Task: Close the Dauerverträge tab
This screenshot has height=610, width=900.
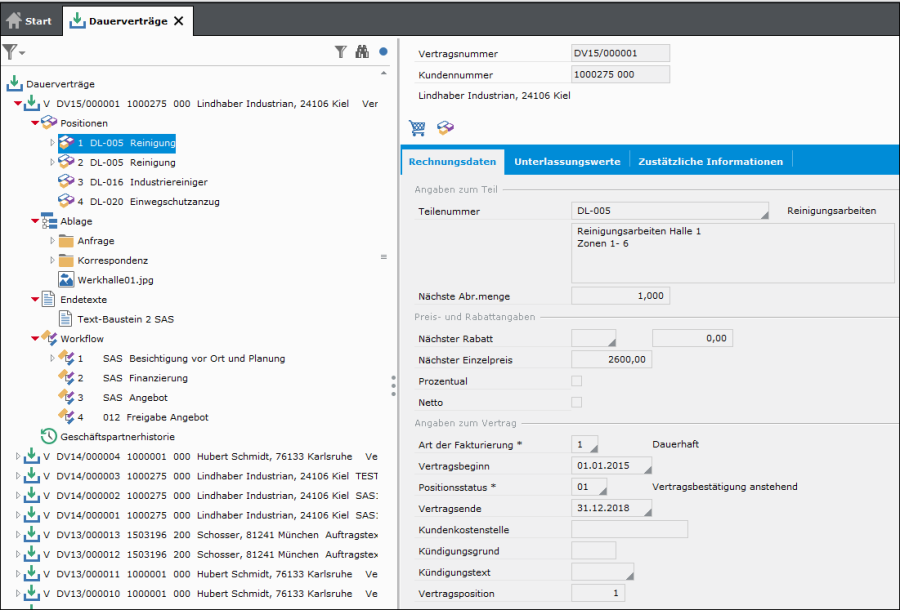Action: [x=179, y=21]
